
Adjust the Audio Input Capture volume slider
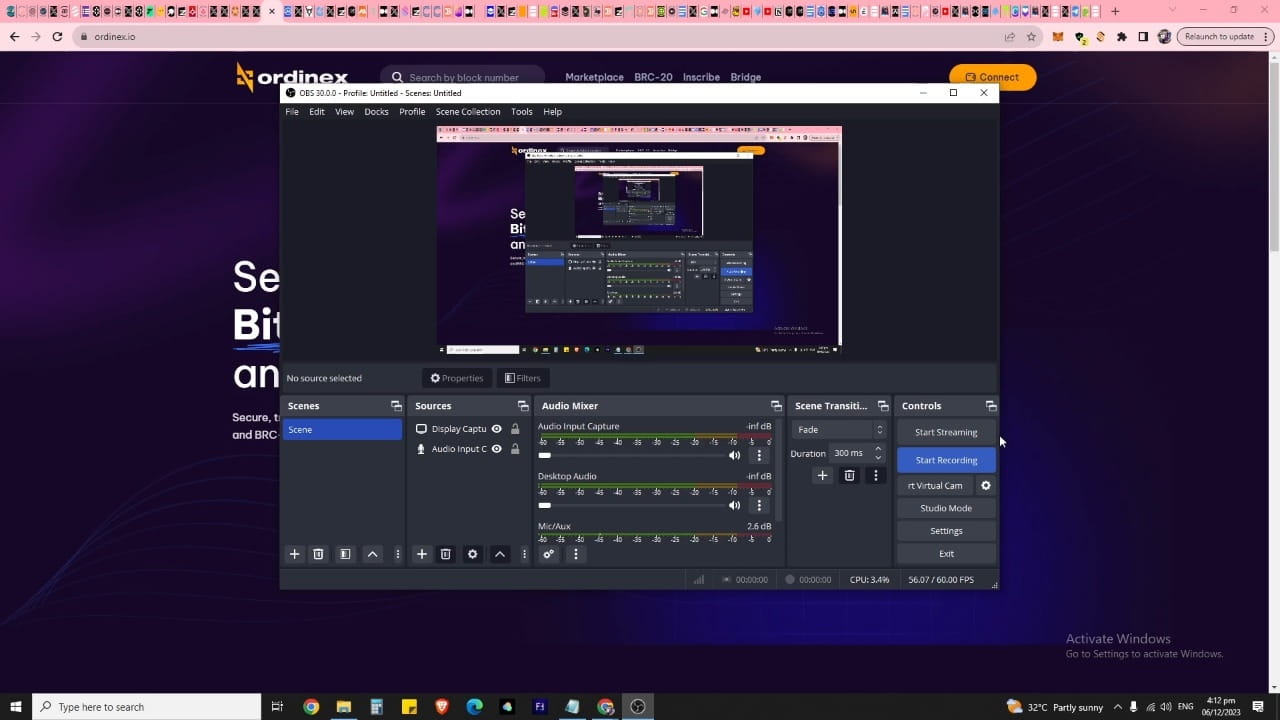(631, 455)
